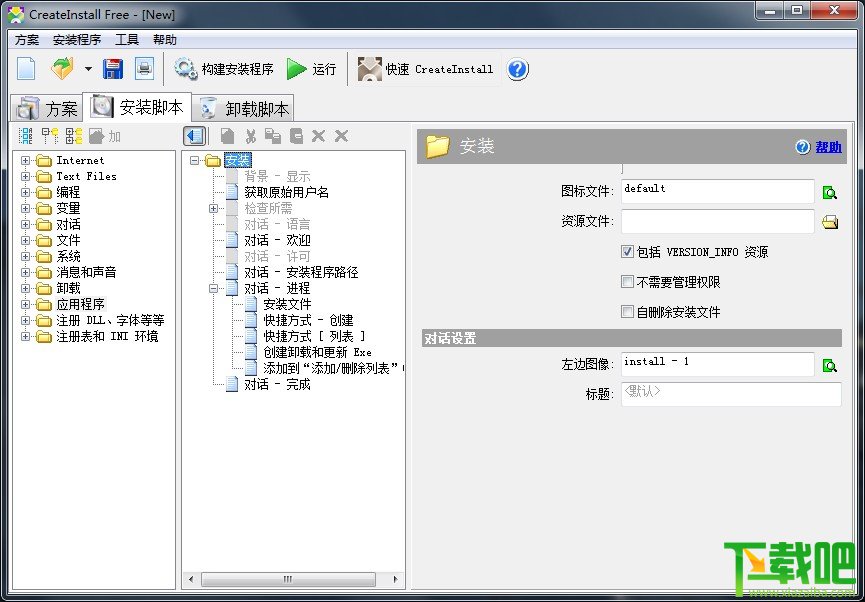Select 对话 - 欢迎 script item
Image resolution: width=865 pixels, height=602 pixels.
(277, 241)
